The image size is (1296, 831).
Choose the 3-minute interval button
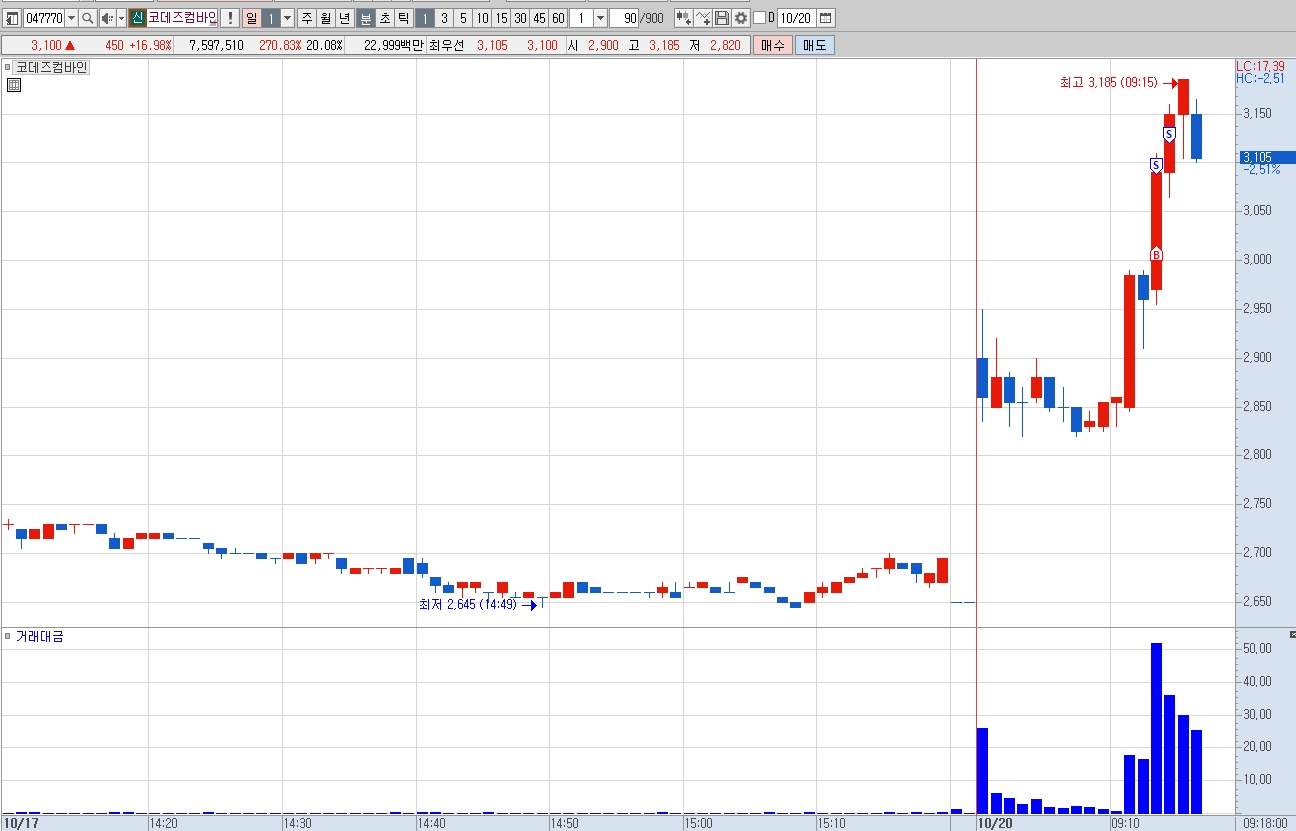pyautogui.click(x=444, y=18)
